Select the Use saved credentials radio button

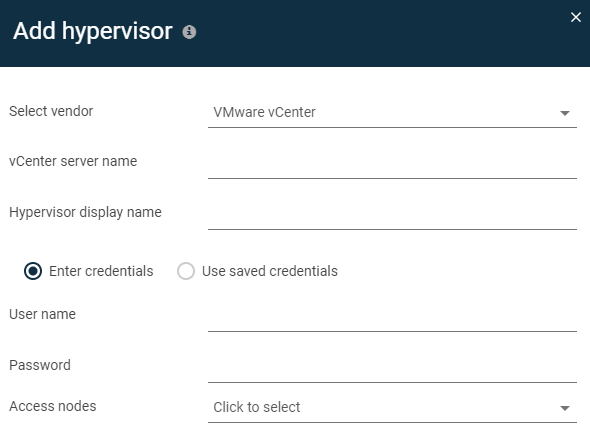click(x=186, y=271)
